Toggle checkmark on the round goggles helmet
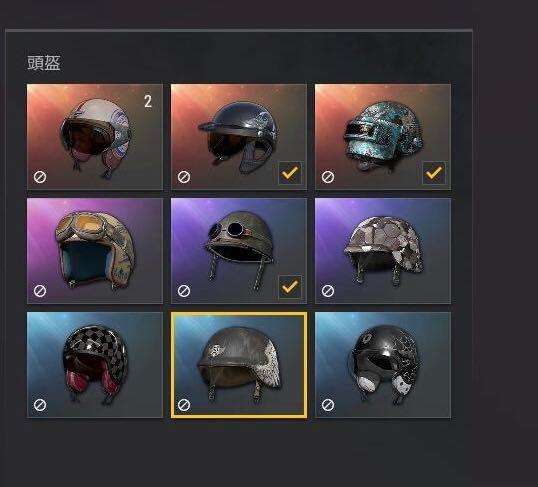The width and height of the screenshot is (538, 487). [290, 287]
